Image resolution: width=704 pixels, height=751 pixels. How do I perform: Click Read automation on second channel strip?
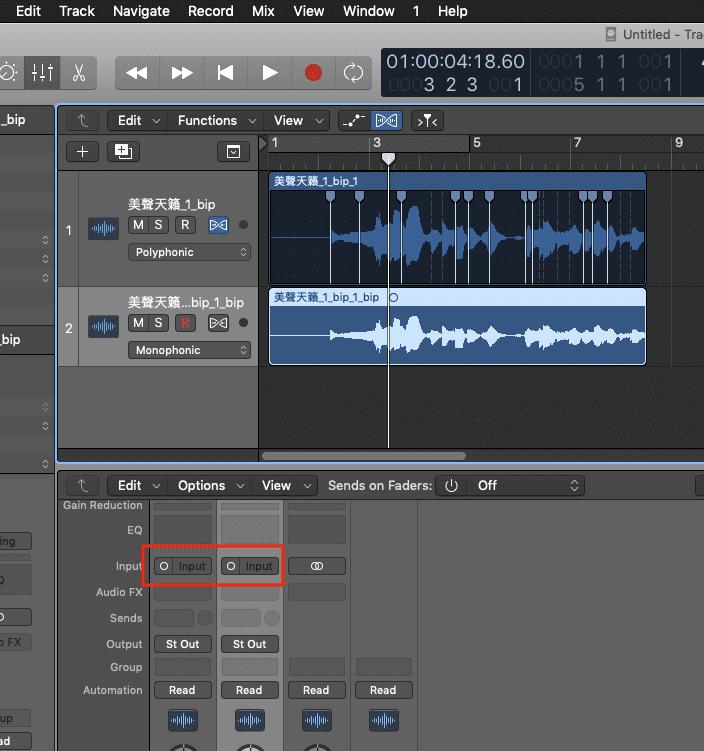(x=249, y=690)
